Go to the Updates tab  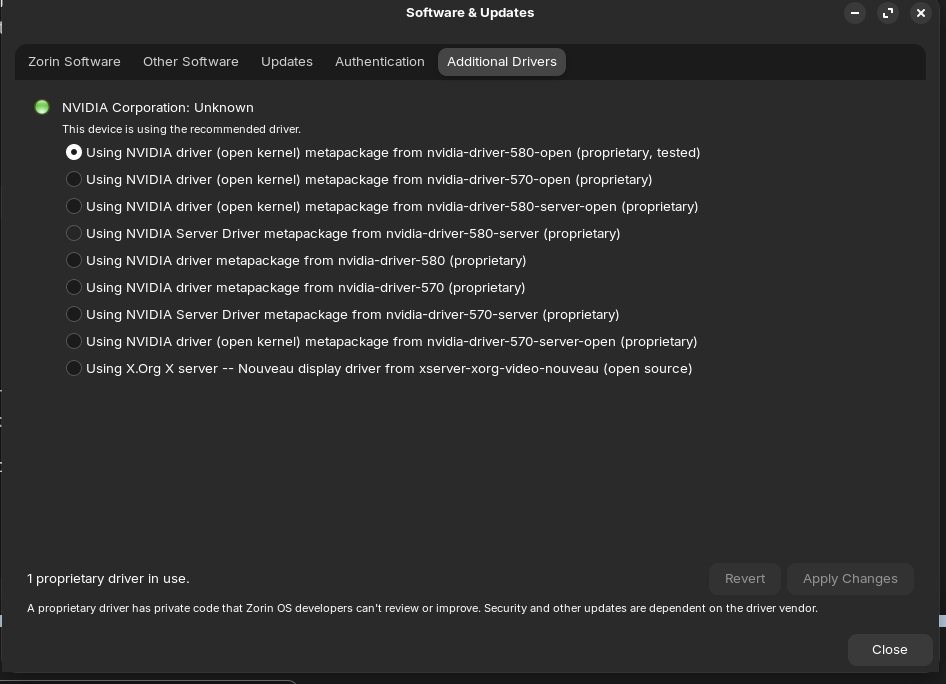287,62
